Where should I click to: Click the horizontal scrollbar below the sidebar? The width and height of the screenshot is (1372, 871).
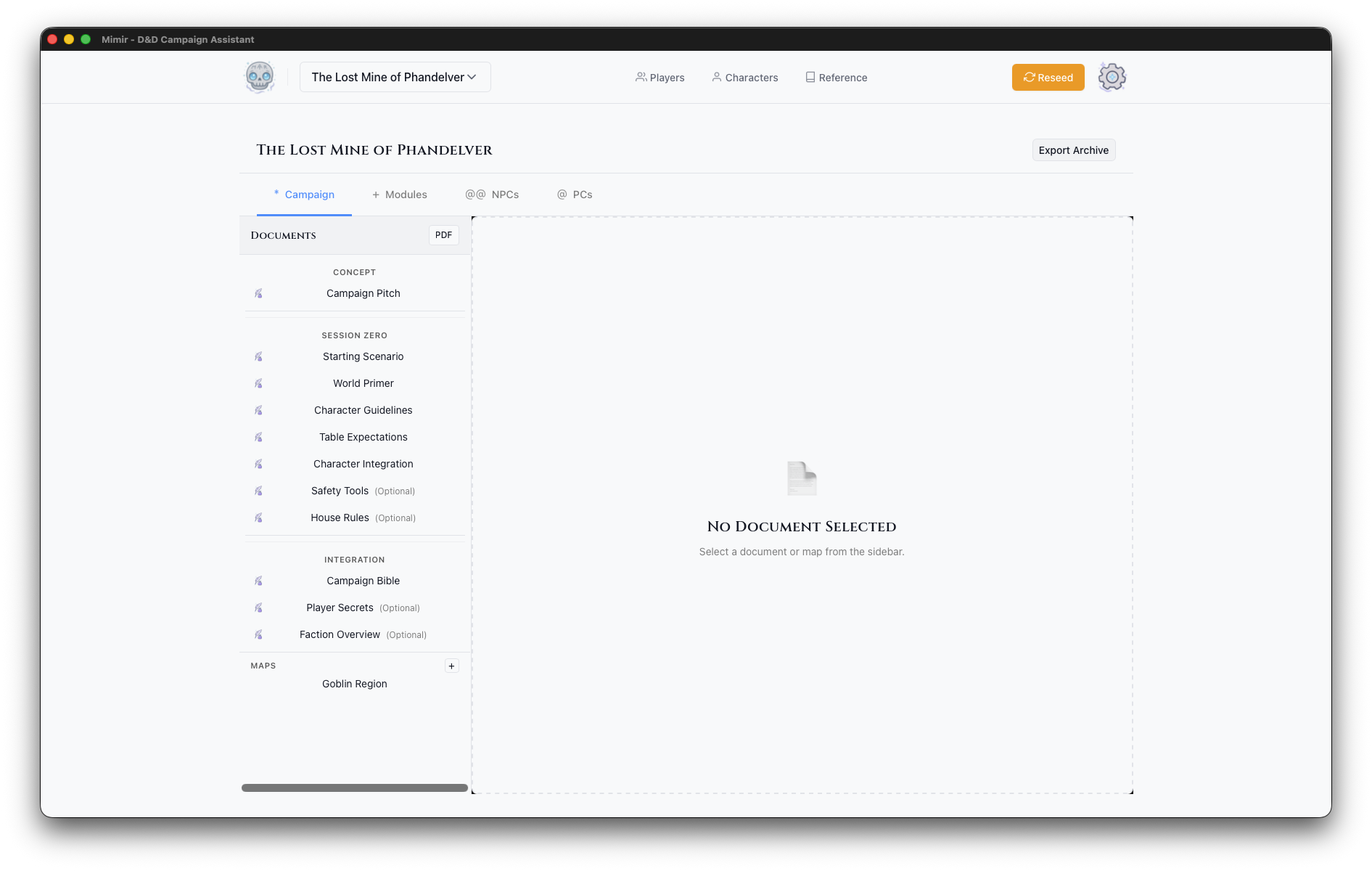354,788
